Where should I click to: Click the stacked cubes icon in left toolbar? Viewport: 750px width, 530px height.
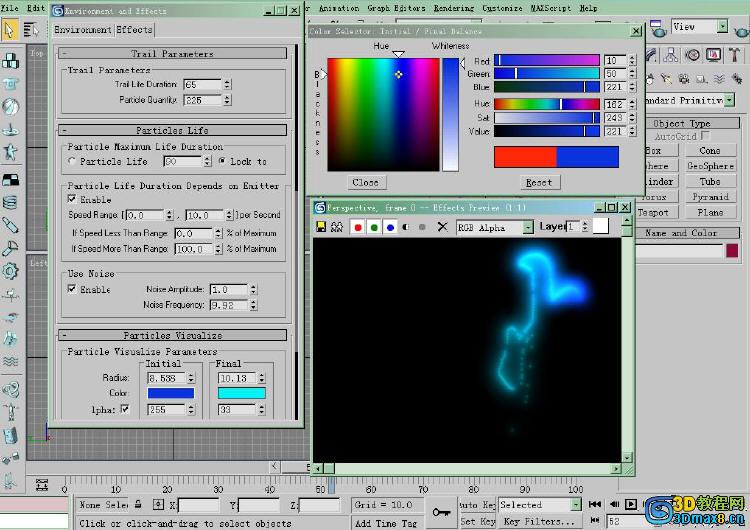coord(11,61)
